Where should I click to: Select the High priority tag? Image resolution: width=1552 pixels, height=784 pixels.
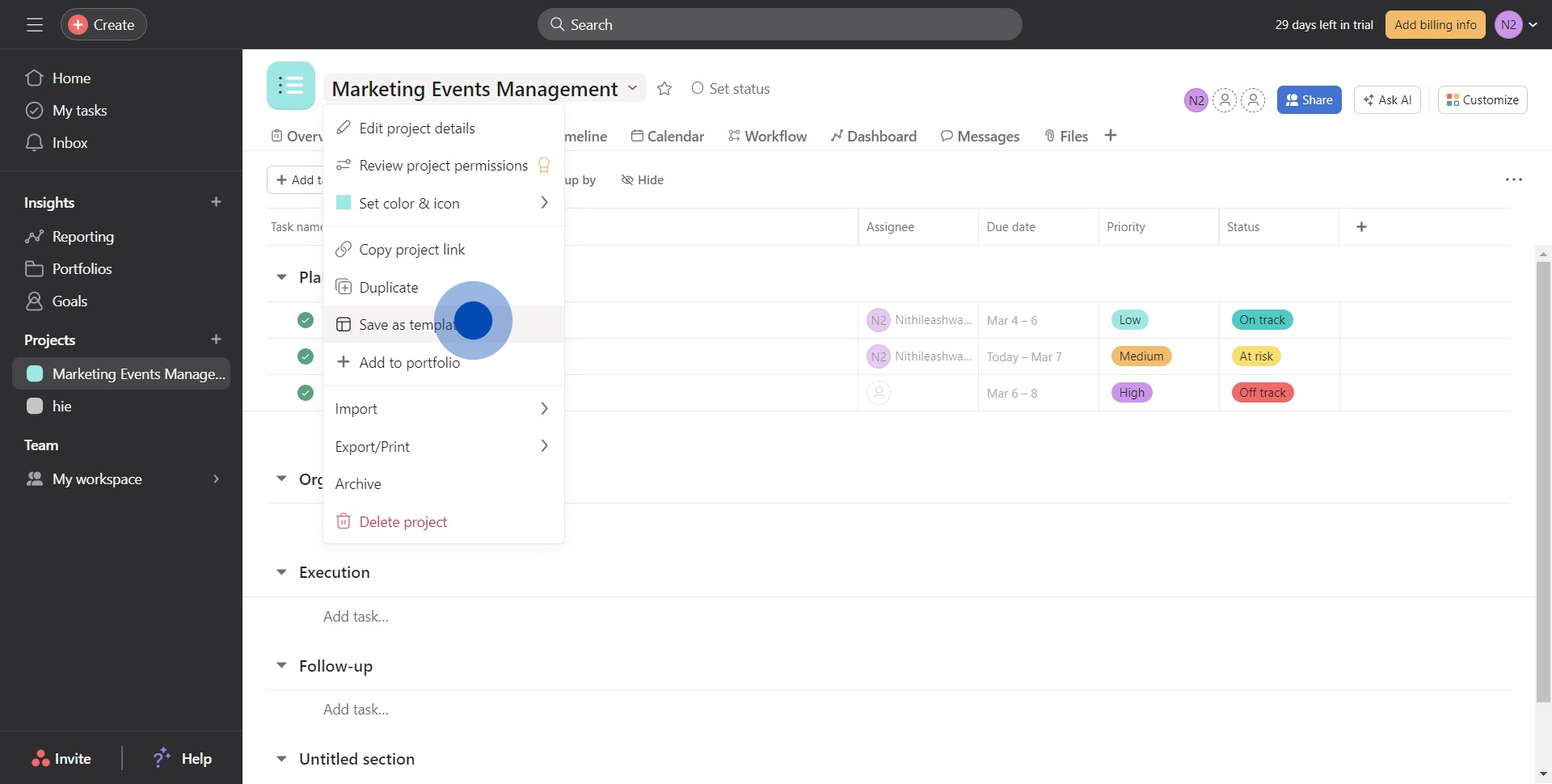(x=1132, y=393)
